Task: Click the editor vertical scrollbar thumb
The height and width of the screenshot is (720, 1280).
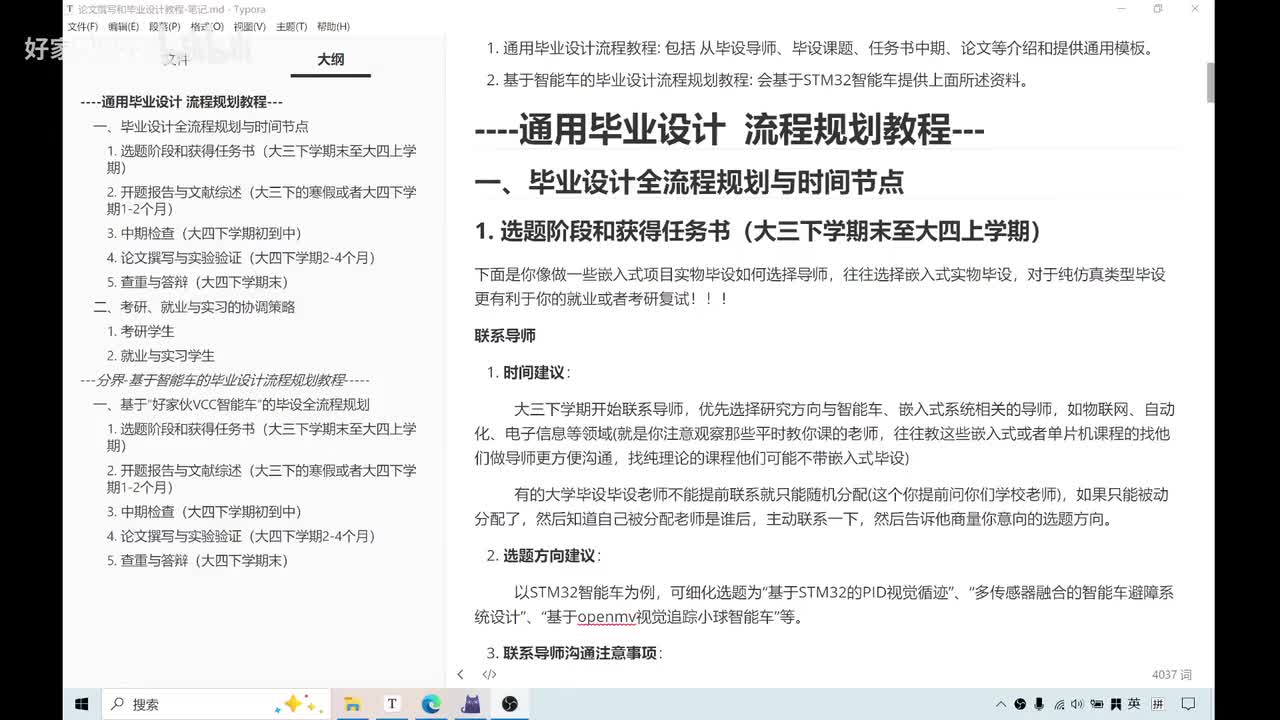Action: (x=1210, y=82)
